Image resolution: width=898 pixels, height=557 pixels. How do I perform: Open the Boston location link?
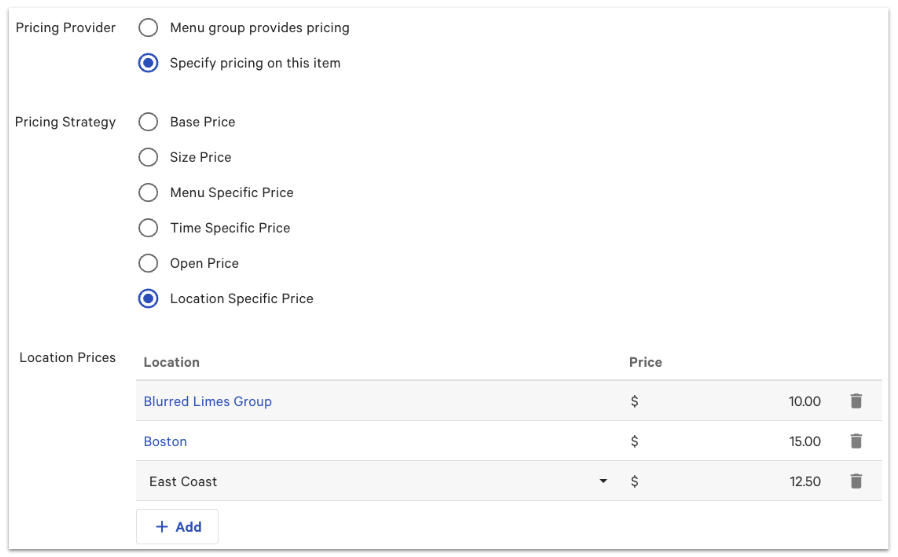click(165, 441)
